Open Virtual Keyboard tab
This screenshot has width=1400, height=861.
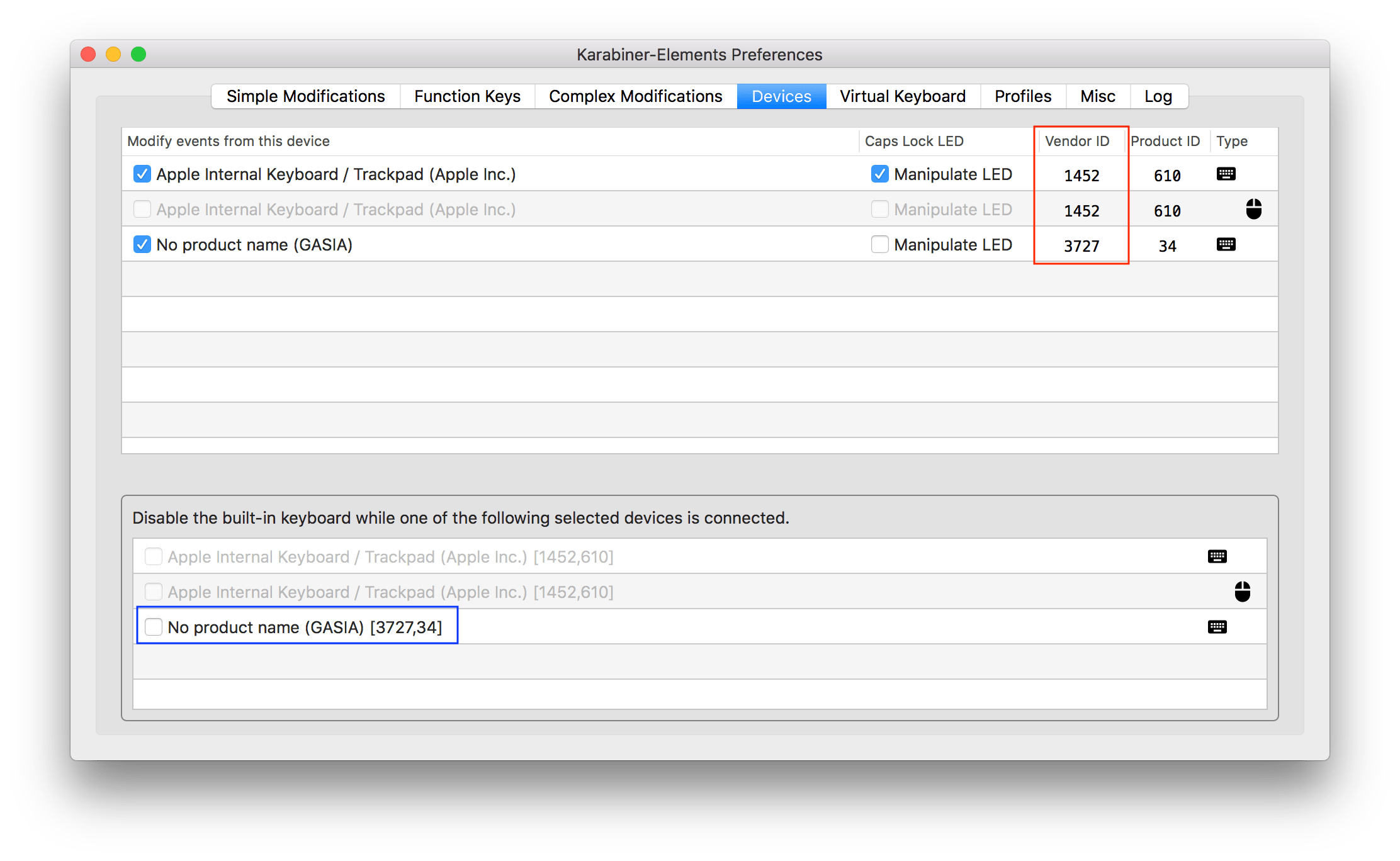pyautogui.click(x=902, y=96)
